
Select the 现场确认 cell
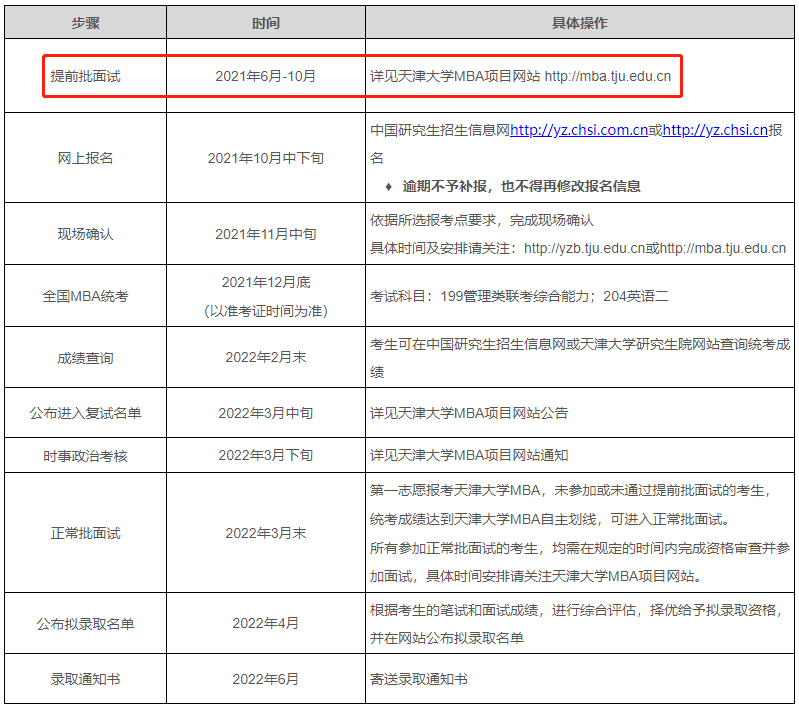(x=85, y=234)
